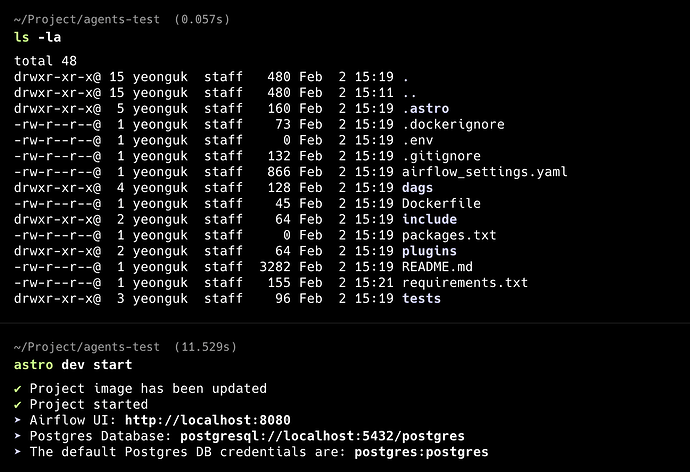Click the Dockerfile entry
Screen dimensions: 690x472
click(442, 203)
